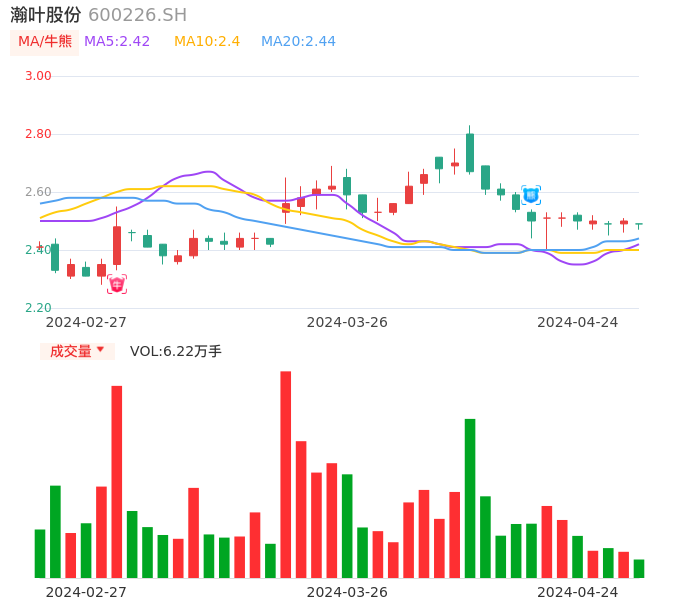Click the last green volume bar on the right
This screenshot has width=686, height=606.
tap(639, 568)
